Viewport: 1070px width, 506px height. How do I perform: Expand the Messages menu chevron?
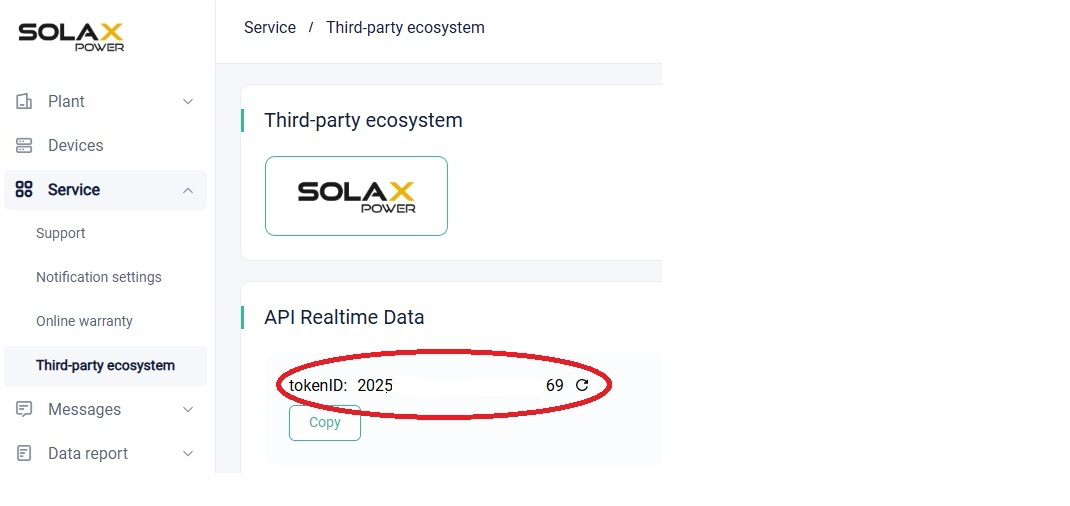(x=188, y=409)
